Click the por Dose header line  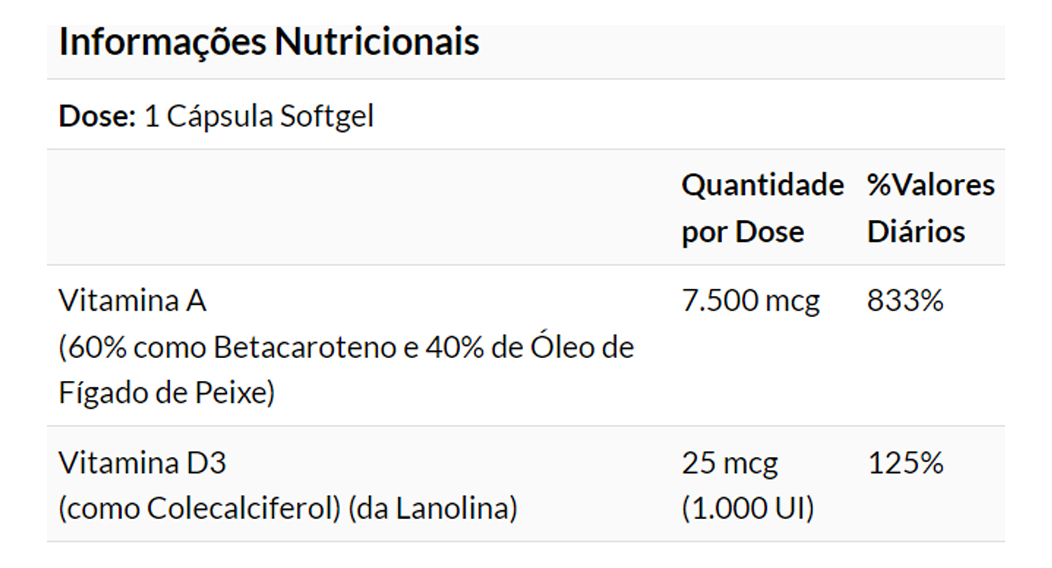[742, 231]
